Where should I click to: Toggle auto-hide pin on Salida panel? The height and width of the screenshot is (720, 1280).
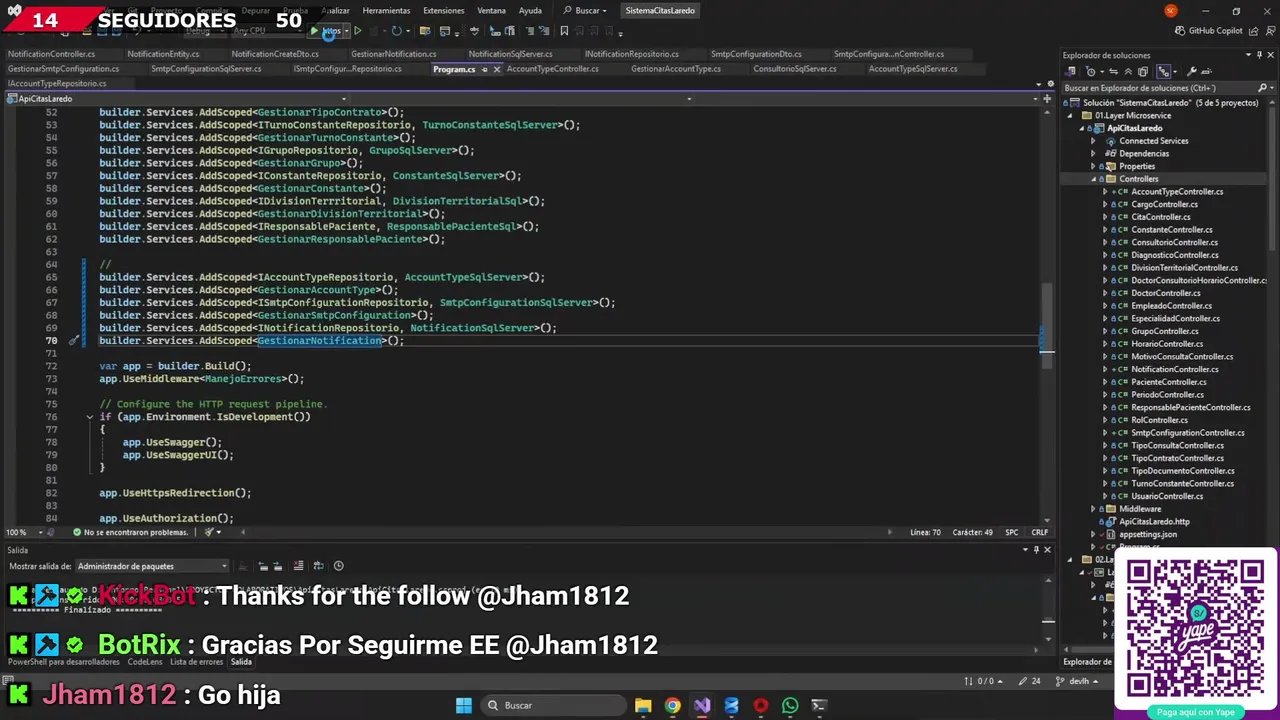pyautogui.click(x=1036, y=550)
